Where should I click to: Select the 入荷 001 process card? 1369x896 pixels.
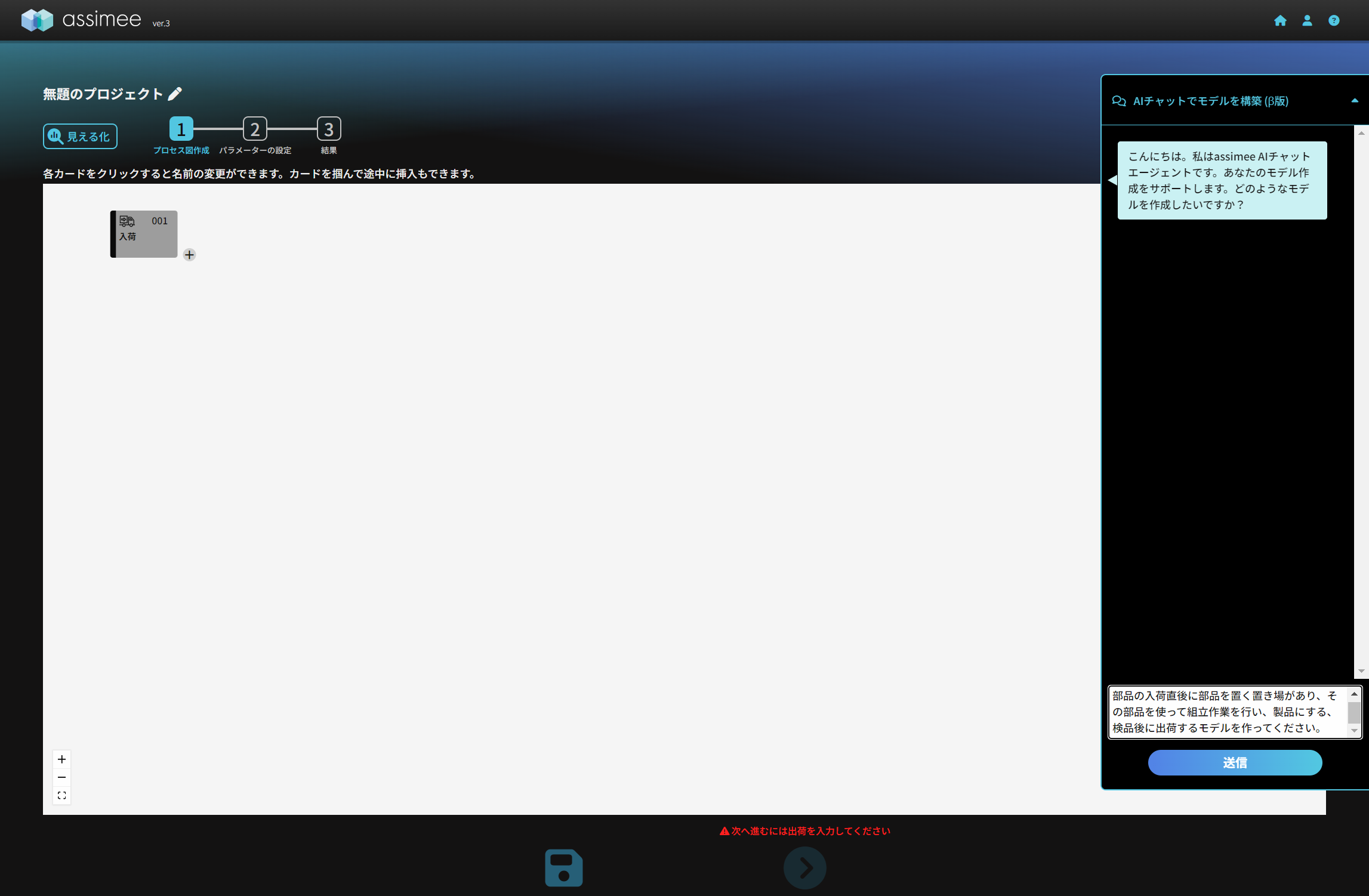(x=144, y=234)
